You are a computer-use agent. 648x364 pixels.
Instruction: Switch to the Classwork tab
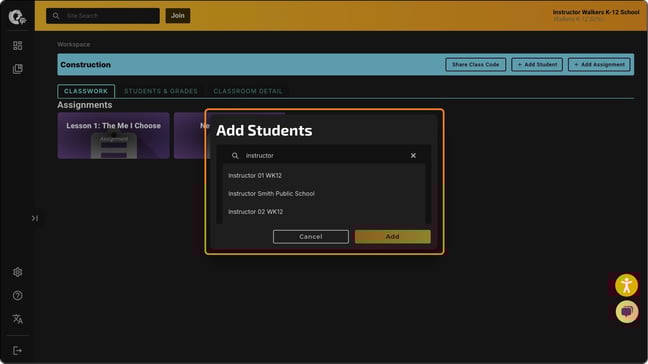click(86, 91)
